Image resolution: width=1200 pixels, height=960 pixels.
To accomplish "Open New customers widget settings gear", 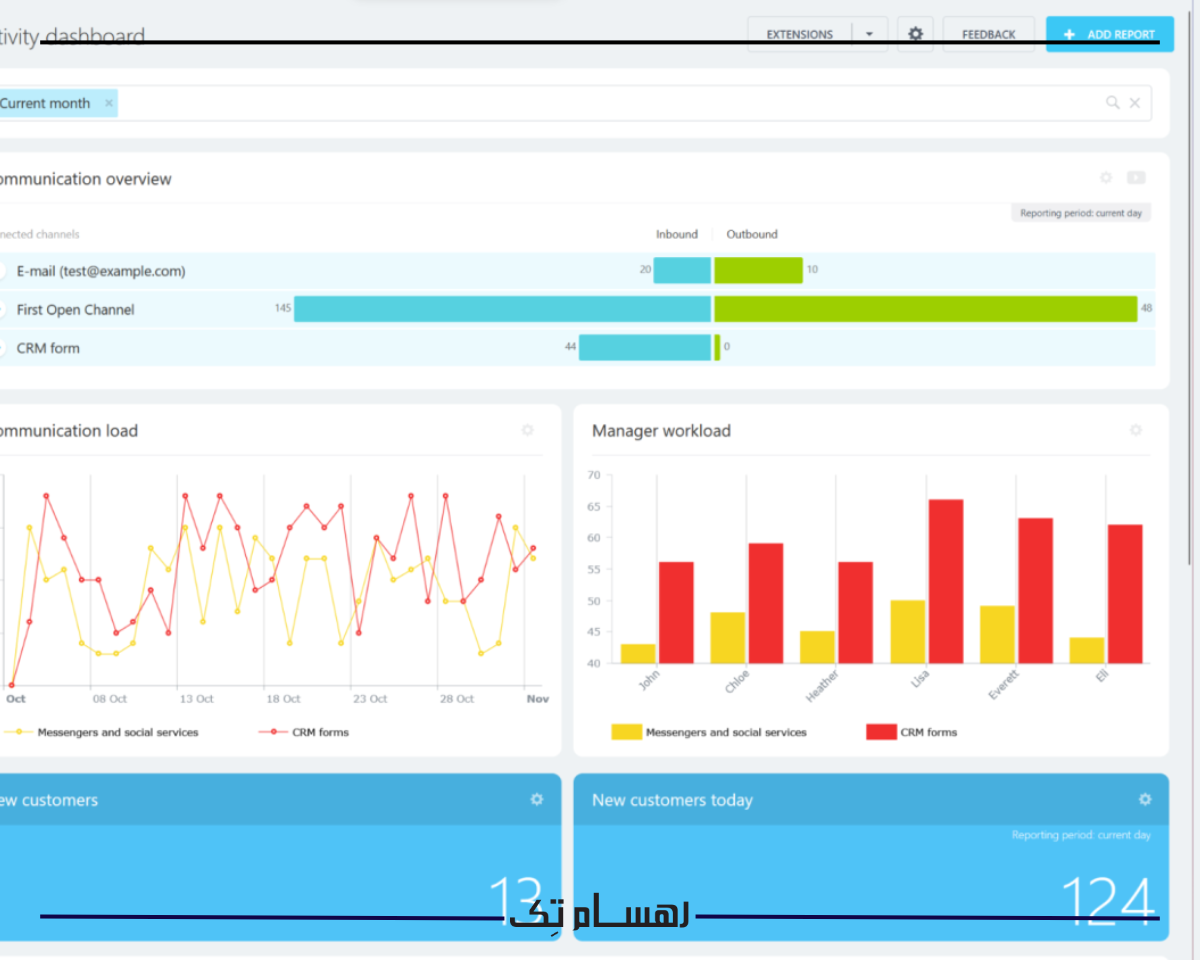I will click(x=537, y=799).
